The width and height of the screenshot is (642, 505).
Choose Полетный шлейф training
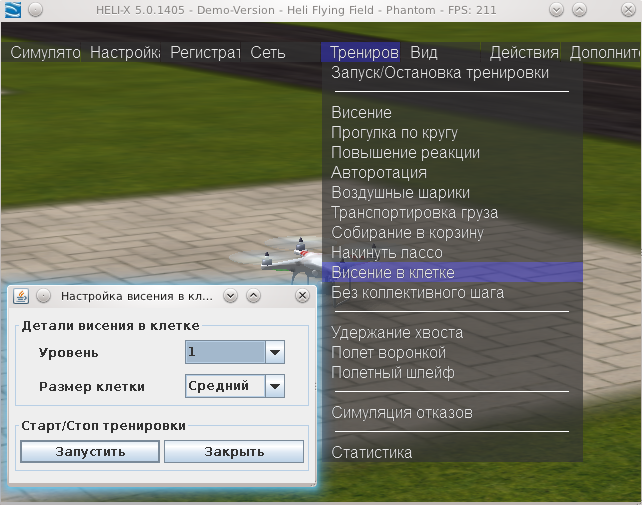[452, 373]
